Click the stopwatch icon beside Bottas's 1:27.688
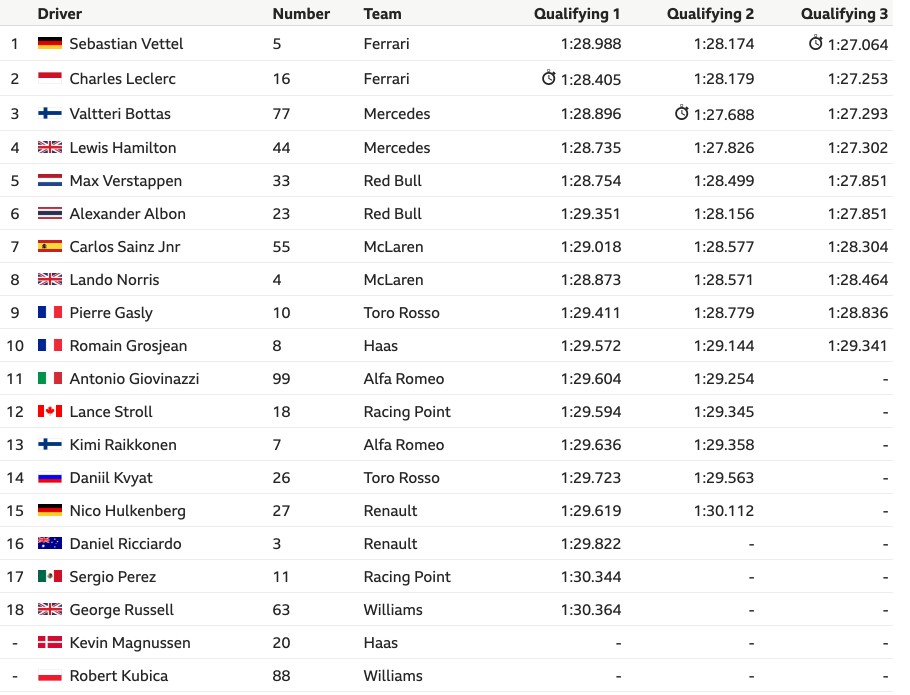 (x=682, y=113)
